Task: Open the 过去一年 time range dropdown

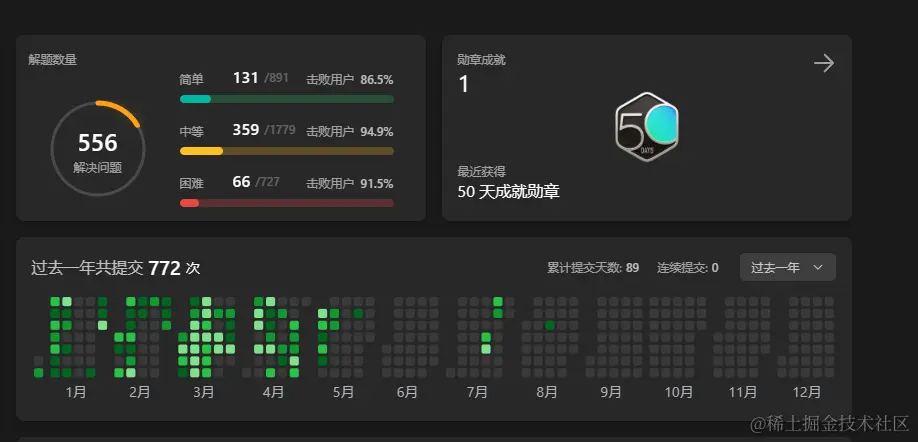Action: point(787,268)
